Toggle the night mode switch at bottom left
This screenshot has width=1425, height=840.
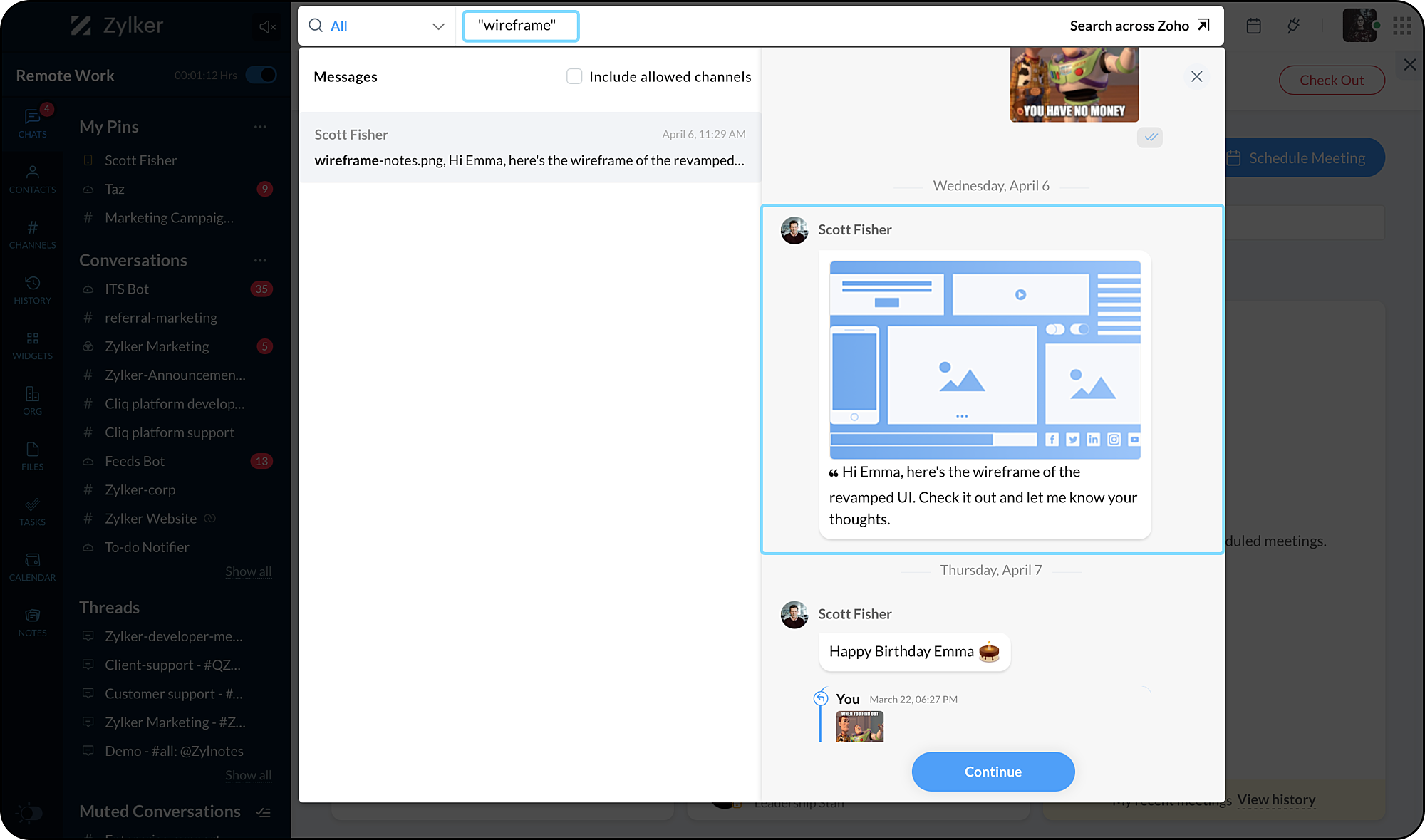click(x=30, y=812)
